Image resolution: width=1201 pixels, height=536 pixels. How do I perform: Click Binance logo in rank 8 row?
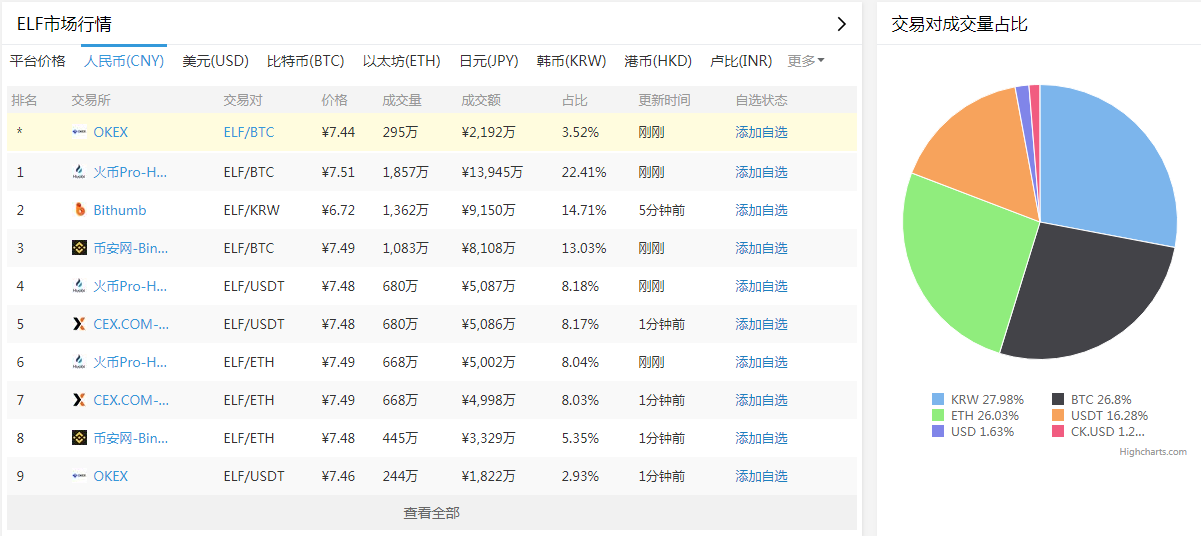pos(79,438)
